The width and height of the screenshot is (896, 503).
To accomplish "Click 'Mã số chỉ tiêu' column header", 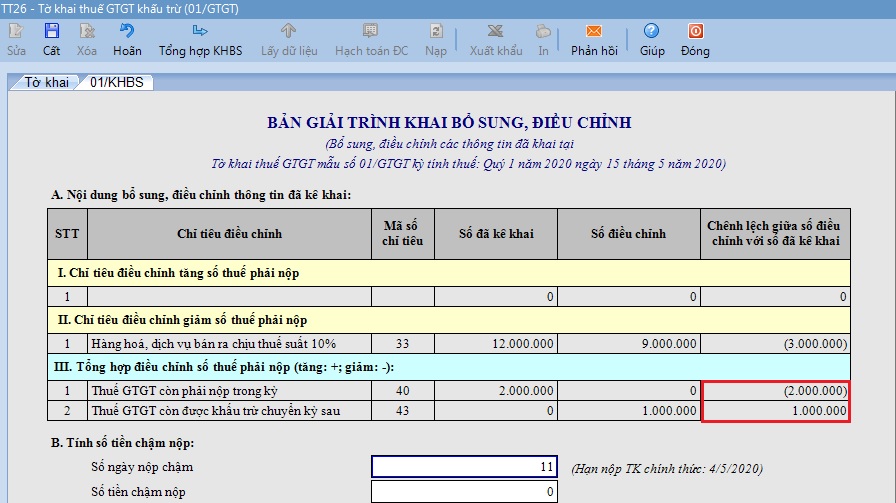I will 403,234.
